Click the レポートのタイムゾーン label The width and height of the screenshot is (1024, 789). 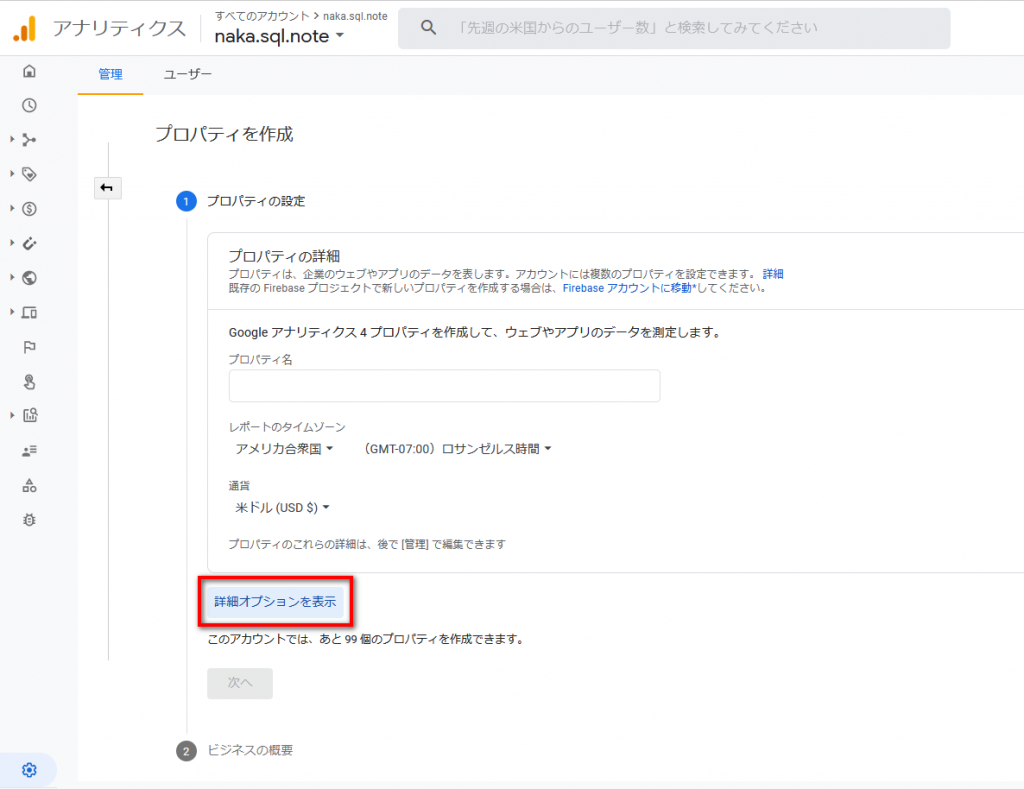(287, 427)
